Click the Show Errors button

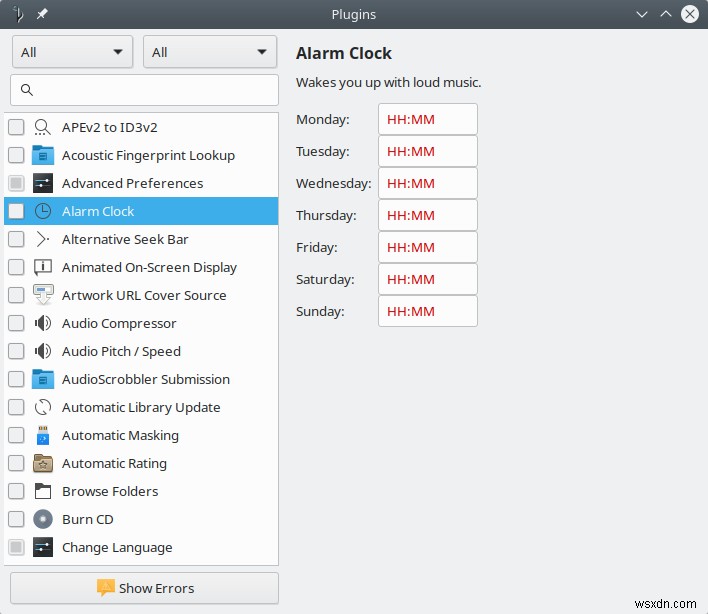[x=144, y=588]
